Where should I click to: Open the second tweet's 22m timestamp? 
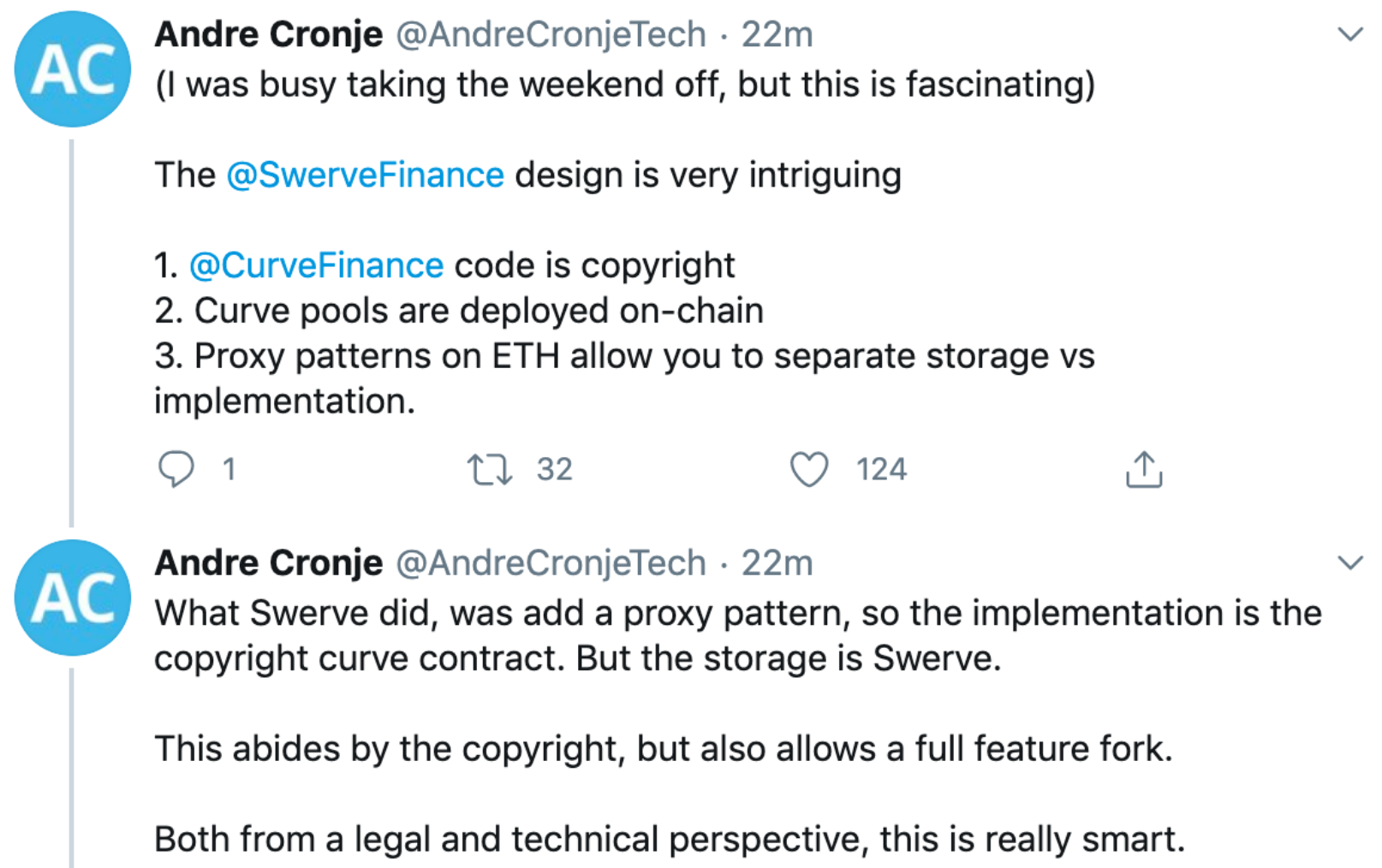(x=777, y=563)
